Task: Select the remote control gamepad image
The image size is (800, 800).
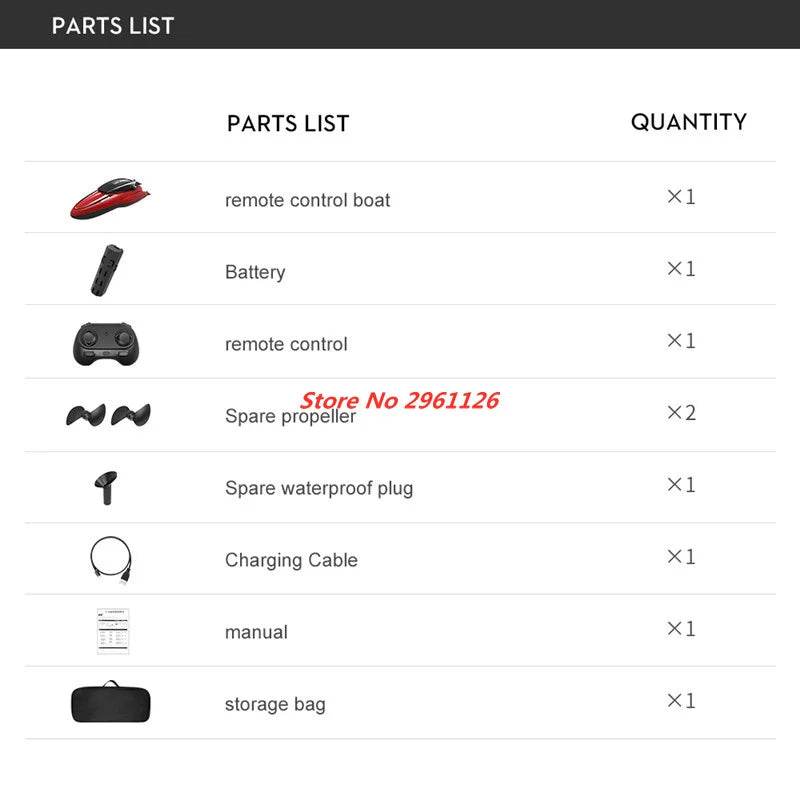Action: pyautogui.click(x=109, y=343)
